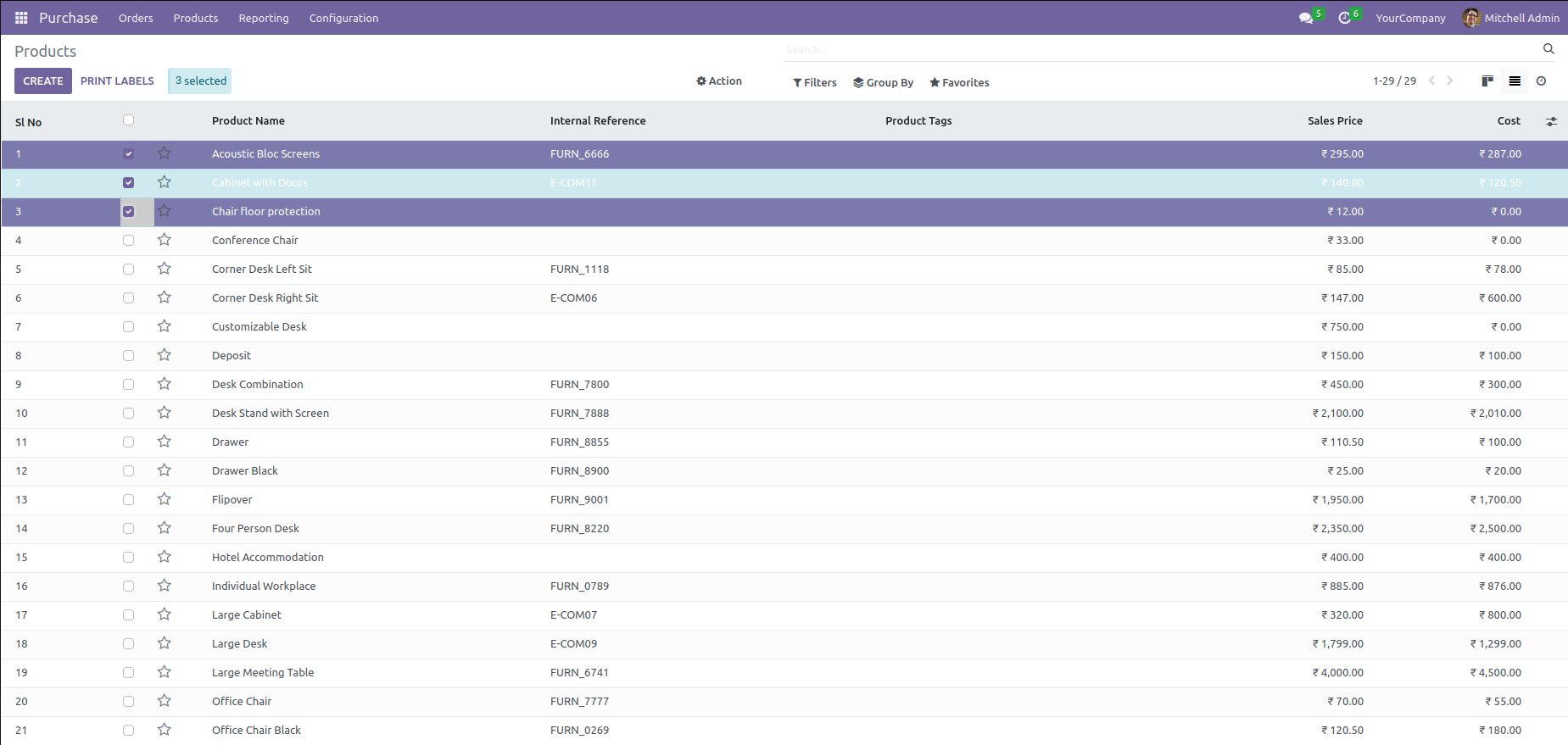Open the Configuration menu
This screenshot has height=745, width=1568.
[x=343, y=18]
